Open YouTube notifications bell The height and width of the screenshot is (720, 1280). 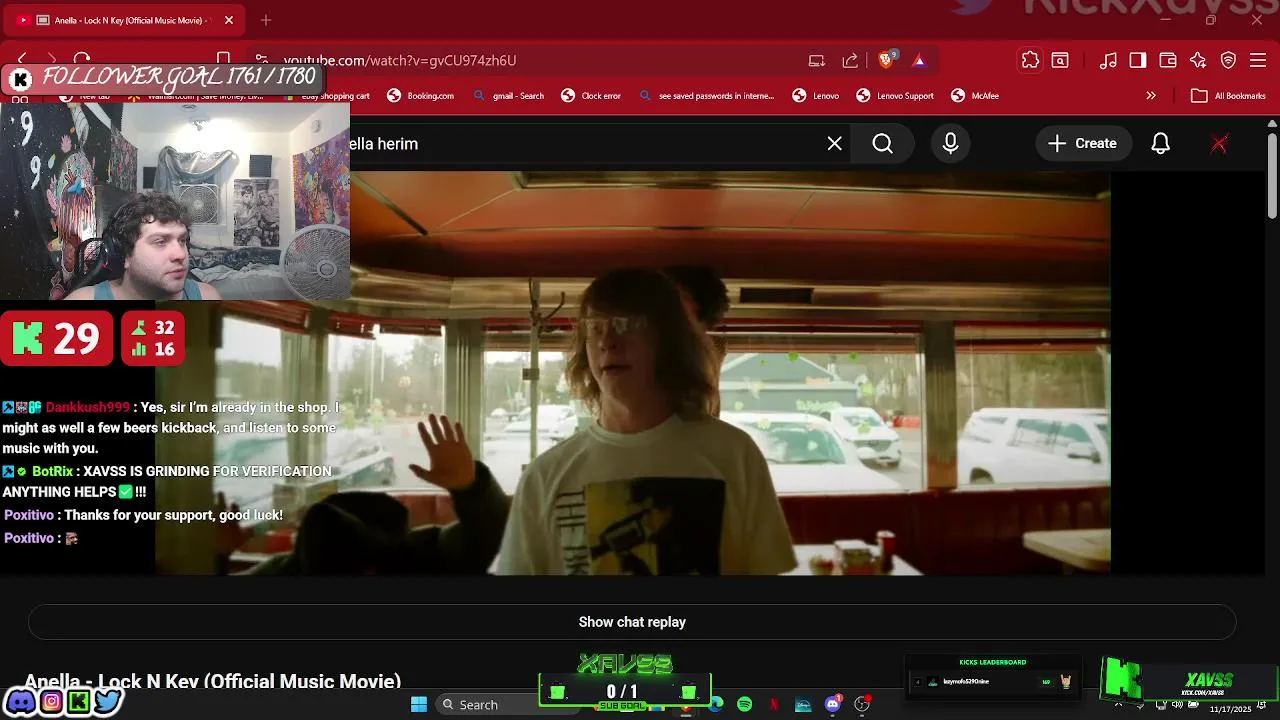(1161, 144)
